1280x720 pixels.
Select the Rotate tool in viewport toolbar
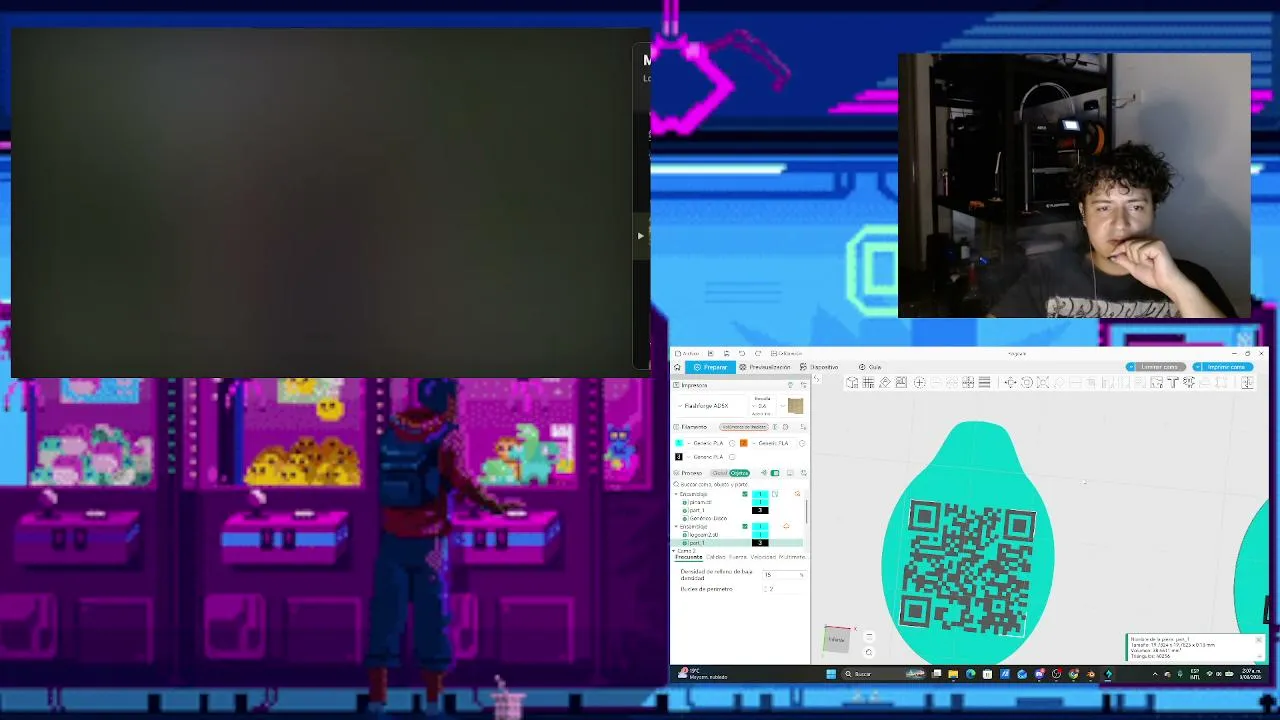1026,382
